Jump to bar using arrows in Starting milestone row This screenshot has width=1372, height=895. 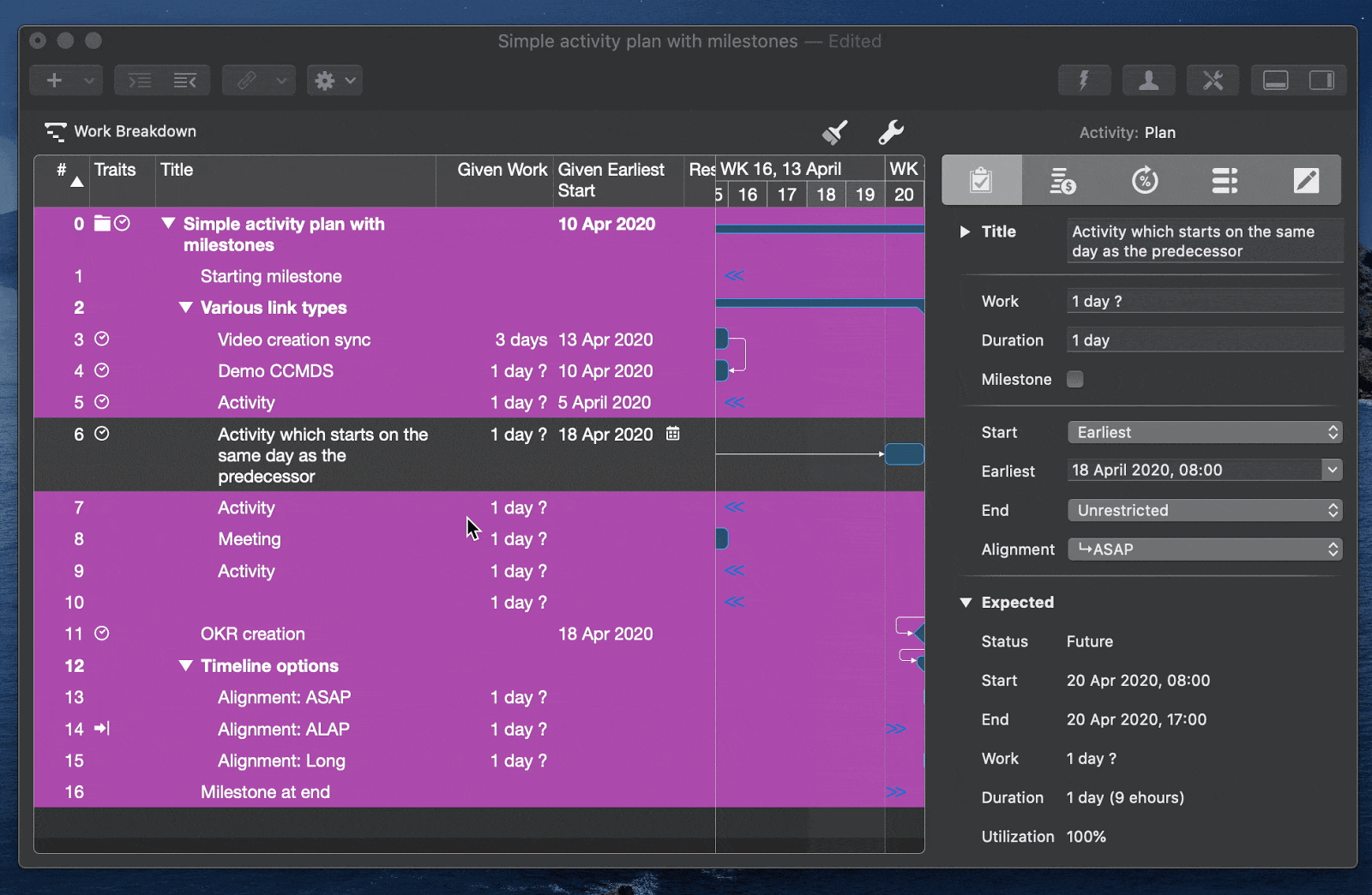point(735,276)
